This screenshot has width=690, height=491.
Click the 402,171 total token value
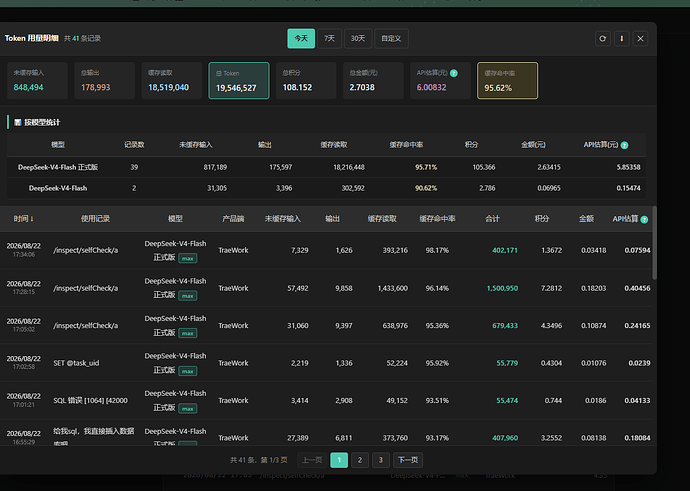click(505, 250)
